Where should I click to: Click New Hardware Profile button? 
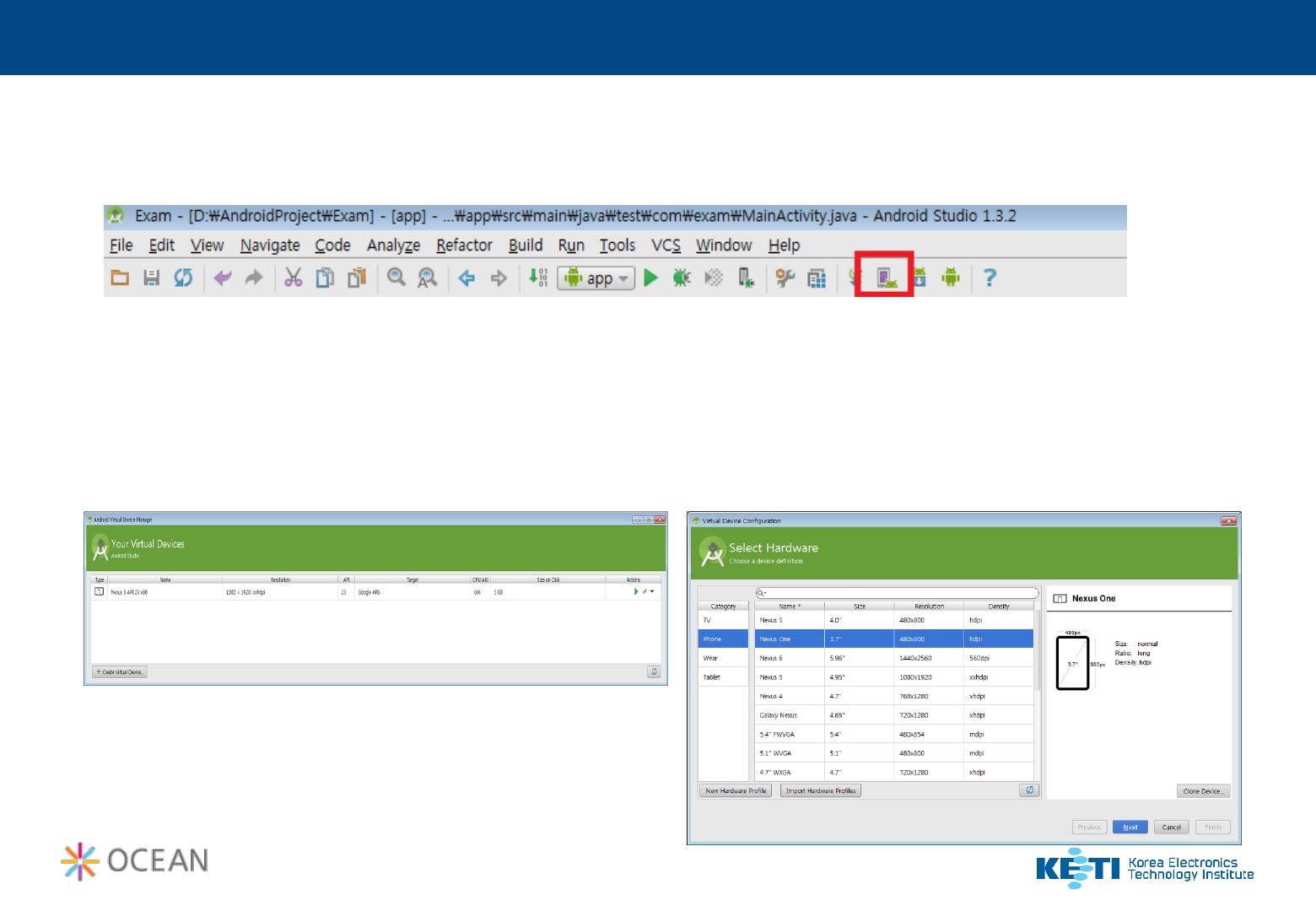(x=736, y=791)
